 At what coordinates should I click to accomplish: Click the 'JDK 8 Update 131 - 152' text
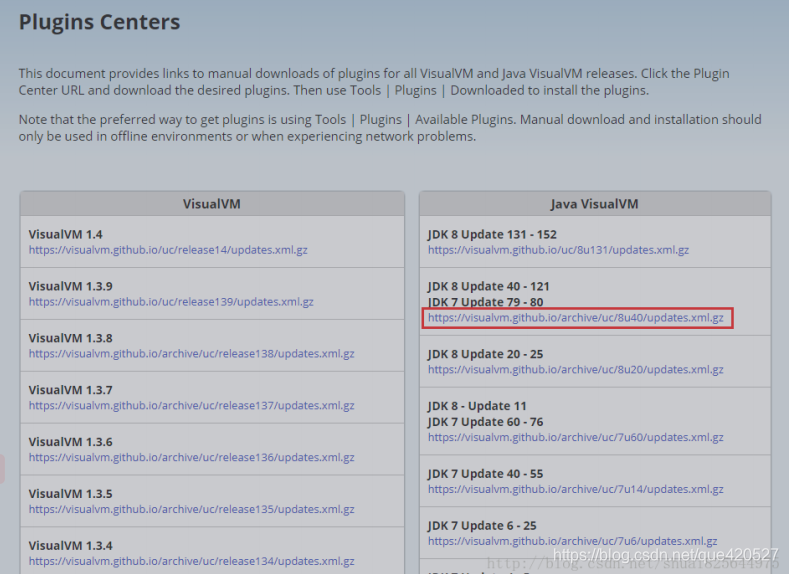[x=492, y=234]
